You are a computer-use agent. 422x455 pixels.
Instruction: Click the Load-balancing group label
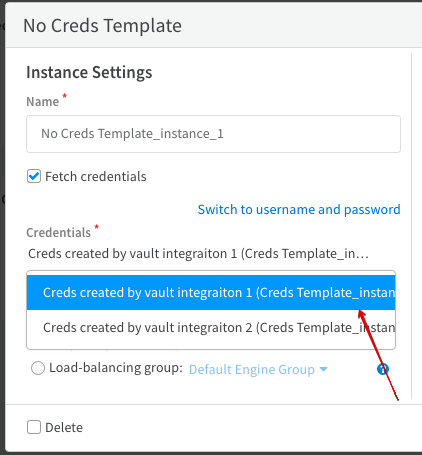click(x=116, y=368)
